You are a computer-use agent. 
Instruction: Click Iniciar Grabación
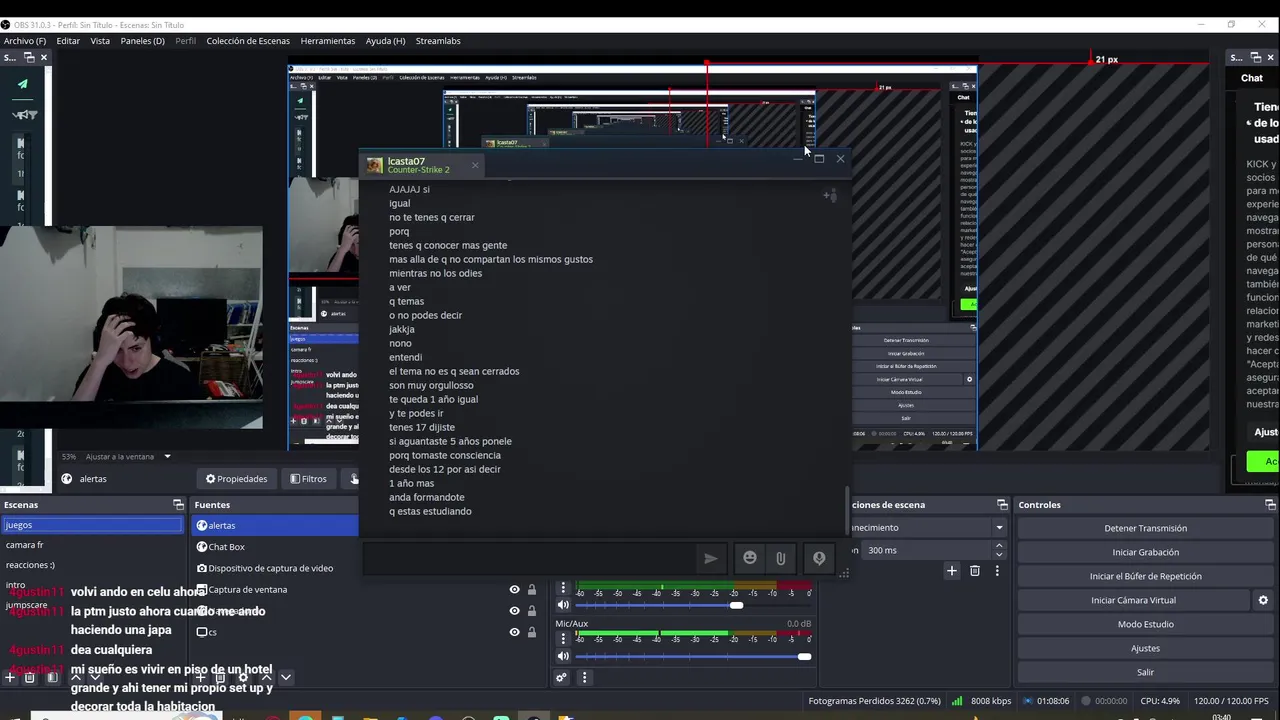[1146, 552]
